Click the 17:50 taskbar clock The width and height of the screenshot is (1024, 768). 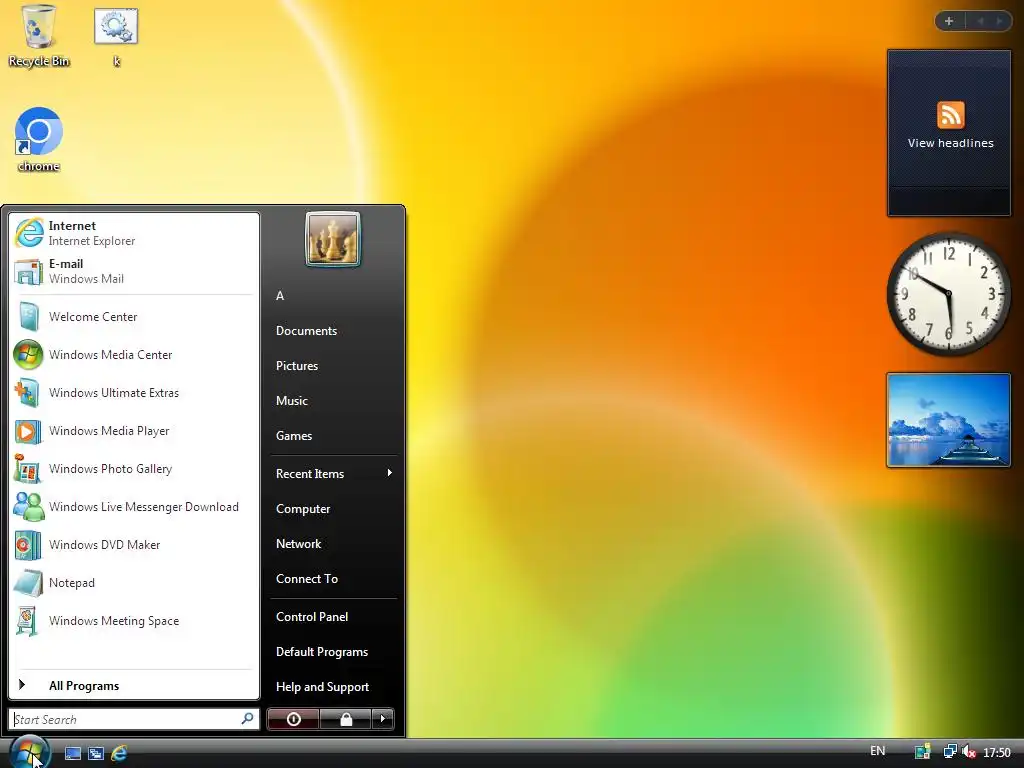997,752
